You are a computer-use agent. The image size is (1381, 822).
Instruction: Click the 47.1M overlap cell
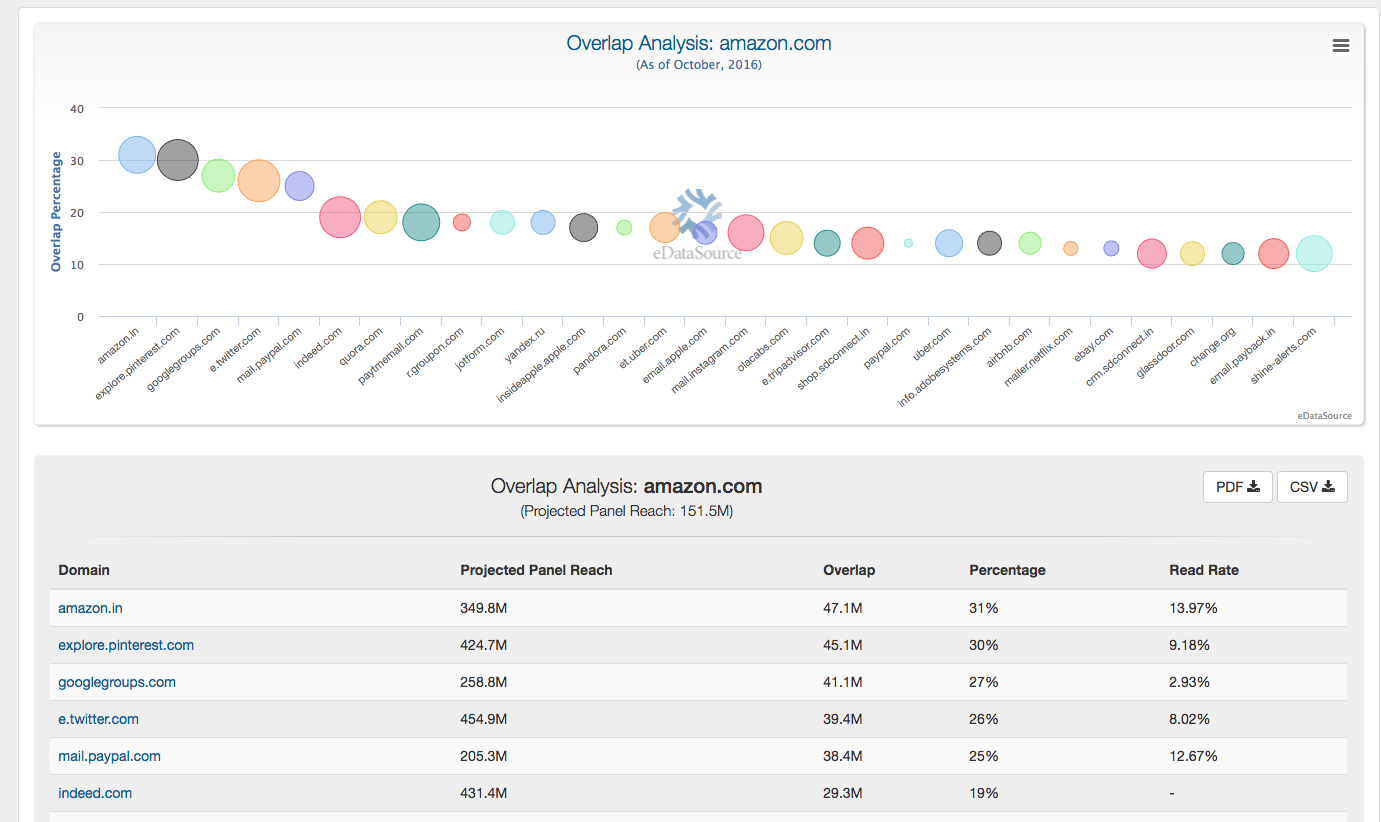843,608
